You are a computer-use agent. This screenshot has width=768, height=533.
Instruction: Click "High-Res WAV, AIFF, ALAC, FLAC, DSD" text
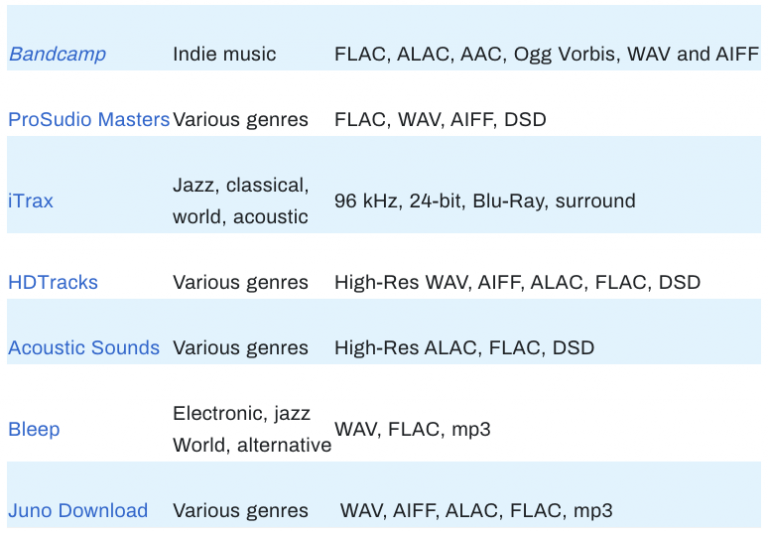point(517,282)
